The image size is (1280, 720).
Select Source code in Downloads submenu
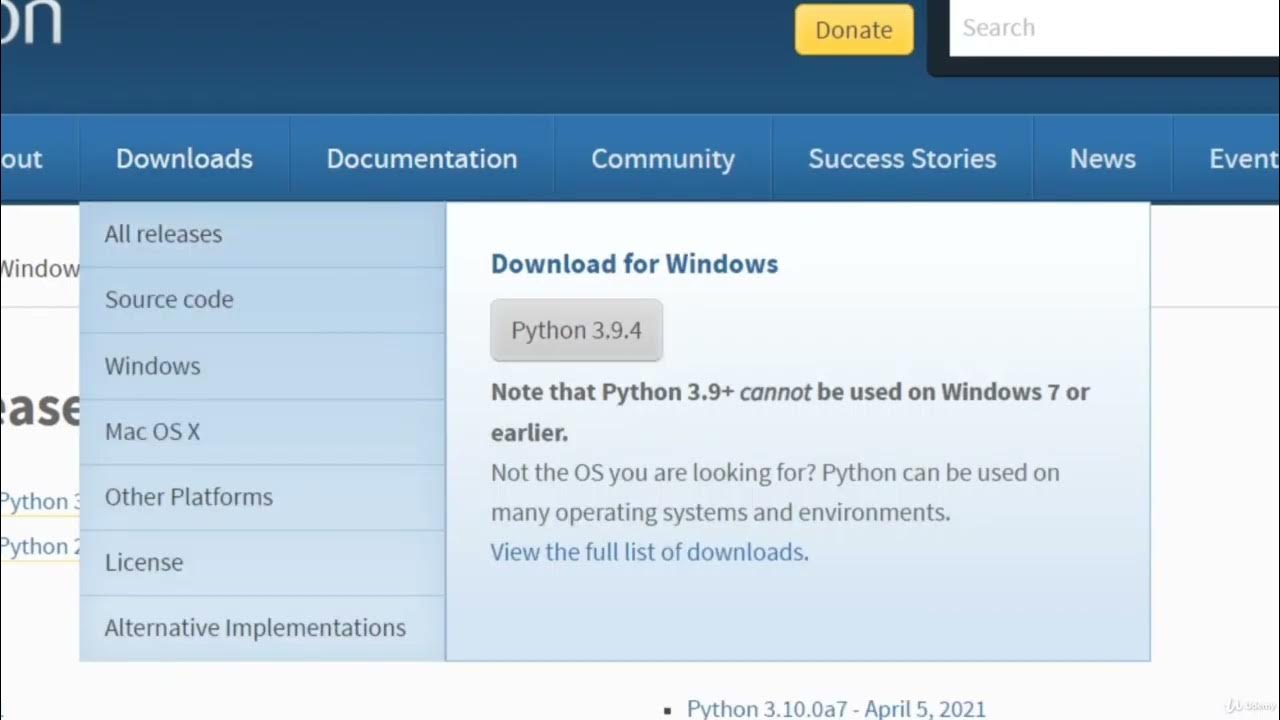pyautogui.click(x=262, y=300)
